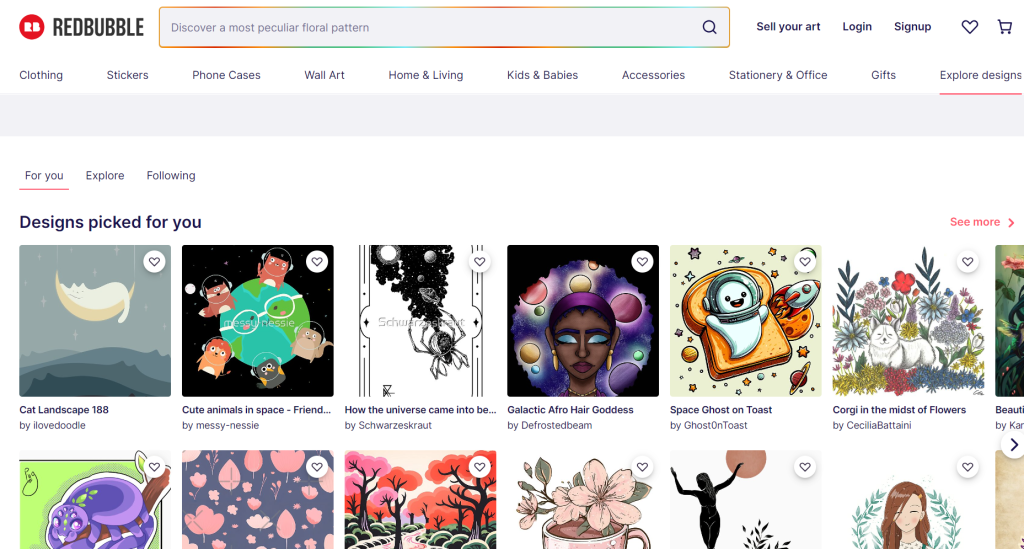Visit artist CeciliaBattaini profile
Viewport: 1024px width, 549px height.
[x=878, y=426]
